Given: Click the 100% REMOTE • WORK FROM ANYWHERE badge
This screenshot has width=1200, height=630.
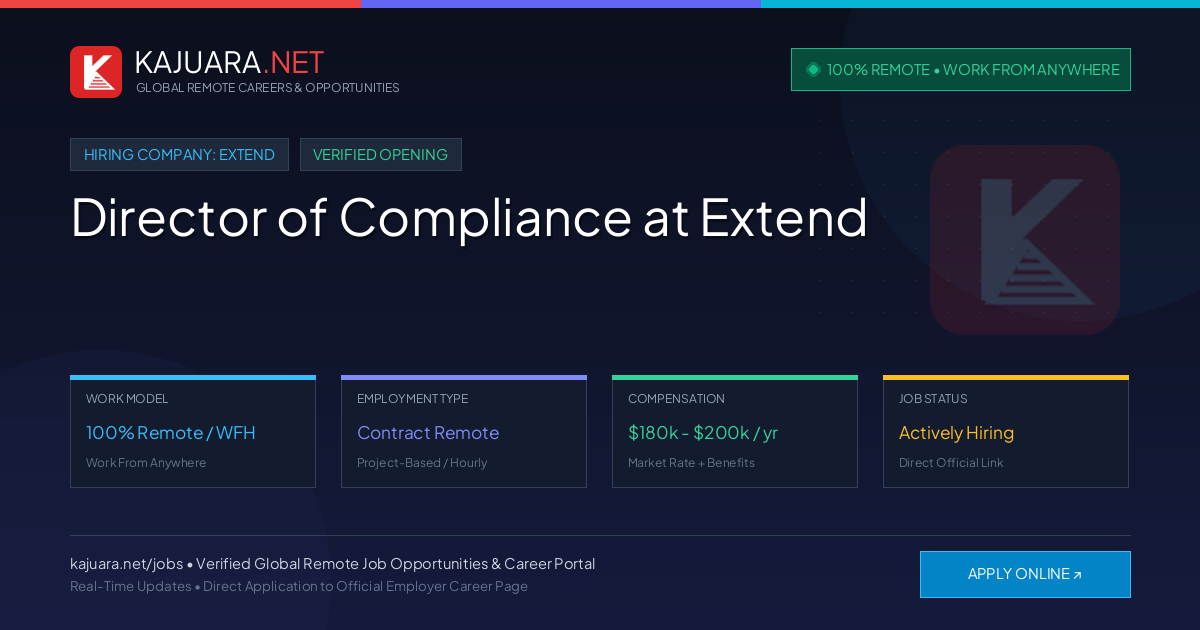Looking at the screenshot, I should [x=961, y=70].
